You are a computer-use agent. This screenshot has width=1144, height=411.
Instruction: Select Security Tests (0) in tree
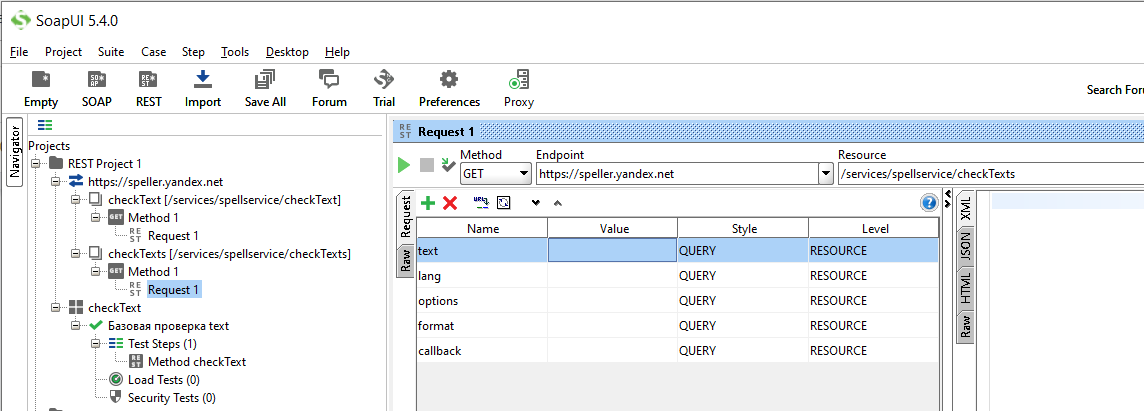pos(171,398)
